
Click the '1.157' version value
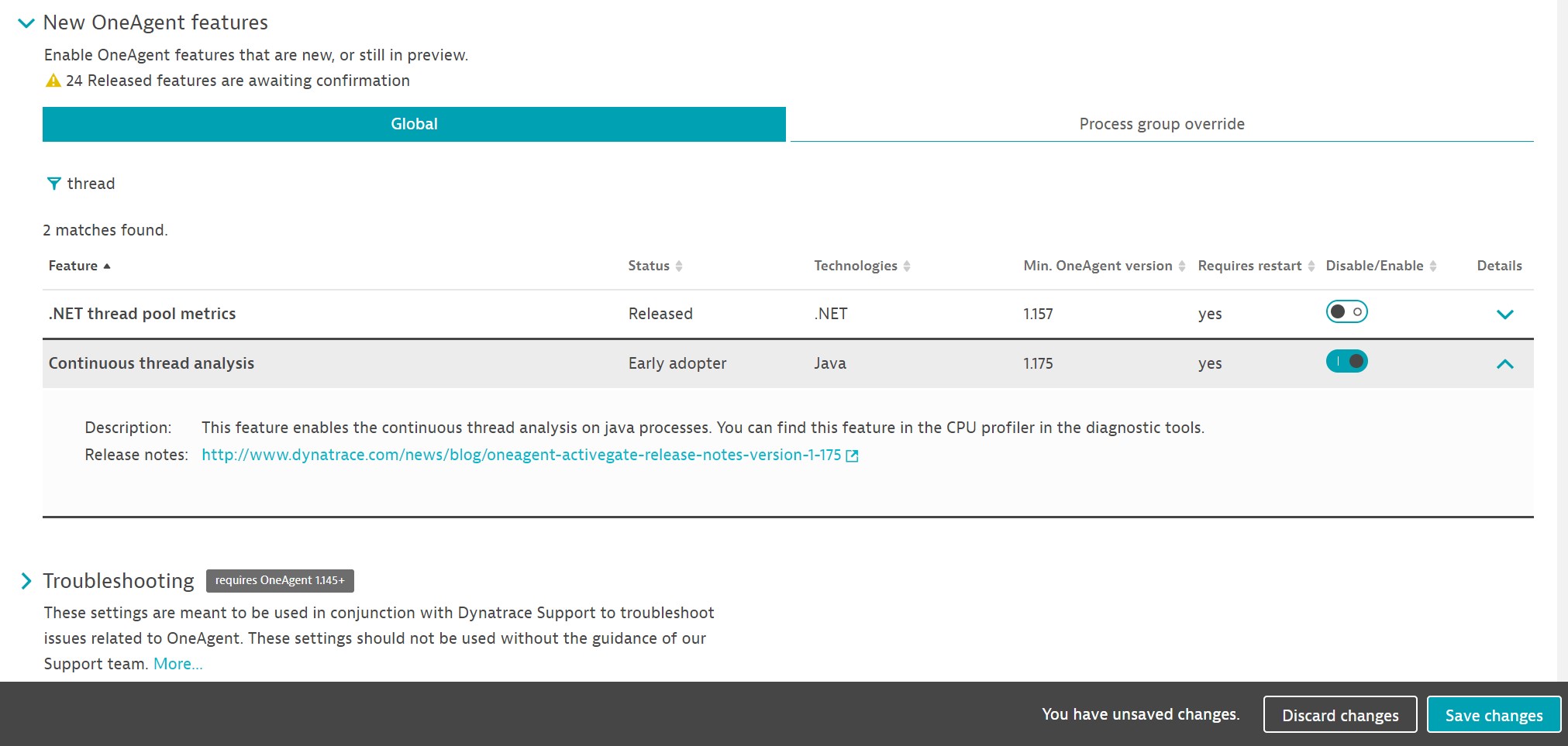coord(1038,314)
